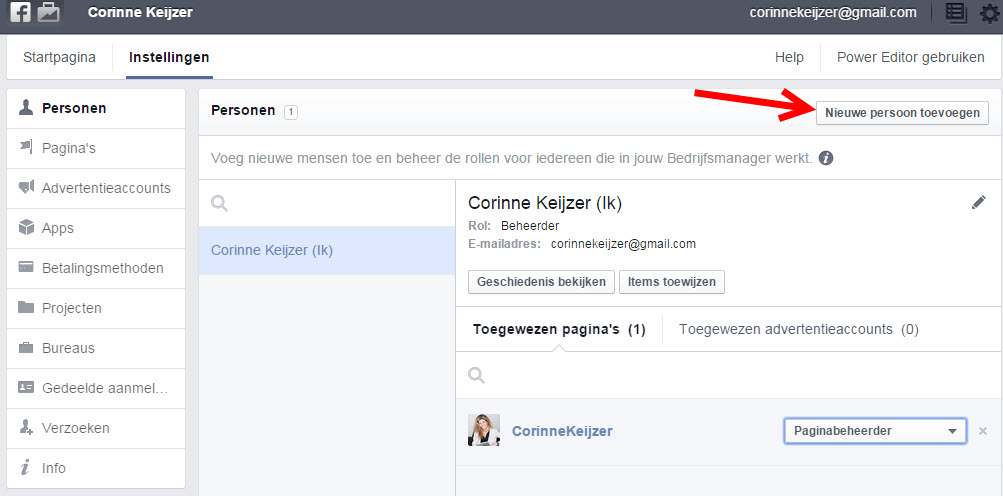Open the Help link

tap(789, 57)
